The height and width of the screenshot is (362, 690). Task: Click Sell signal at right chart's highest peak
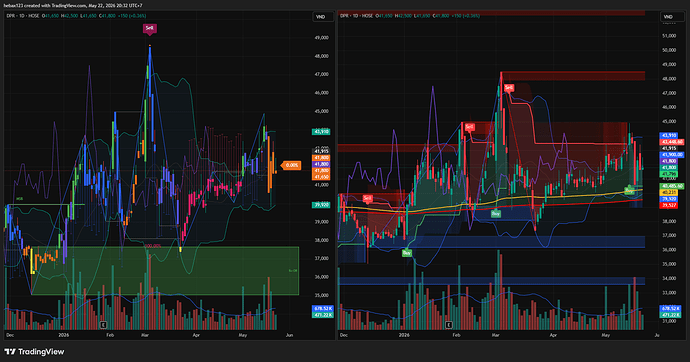coord(509,88)
